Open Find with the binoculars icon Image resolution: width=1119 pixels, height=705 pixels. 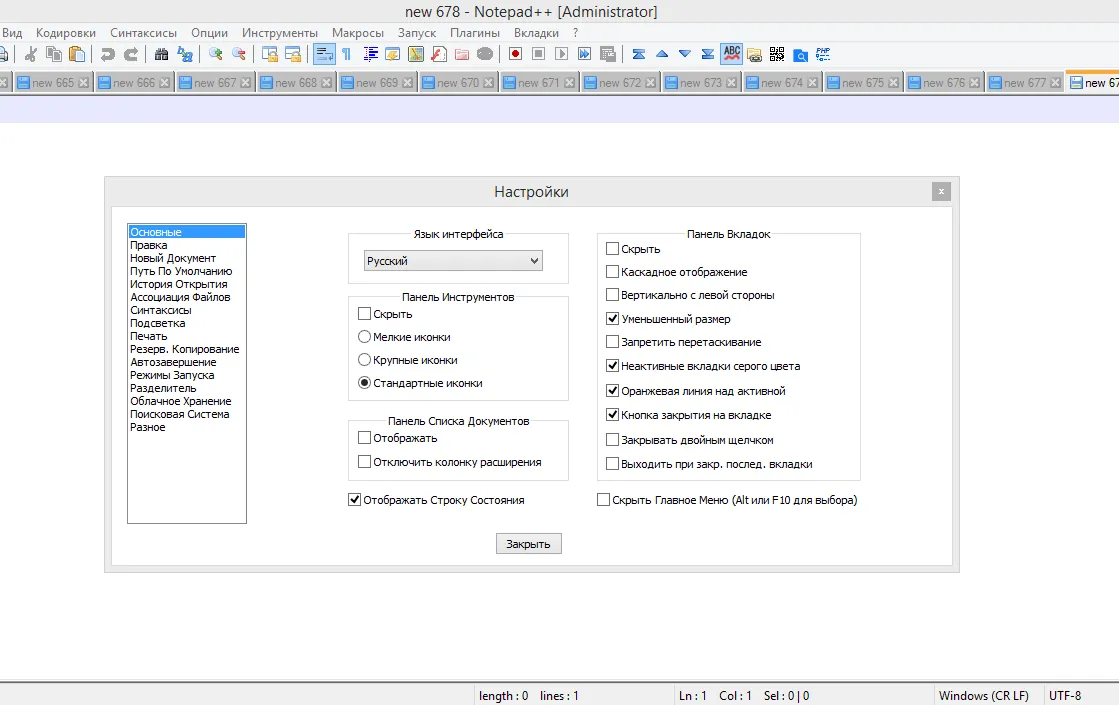[x=161, y=54]
